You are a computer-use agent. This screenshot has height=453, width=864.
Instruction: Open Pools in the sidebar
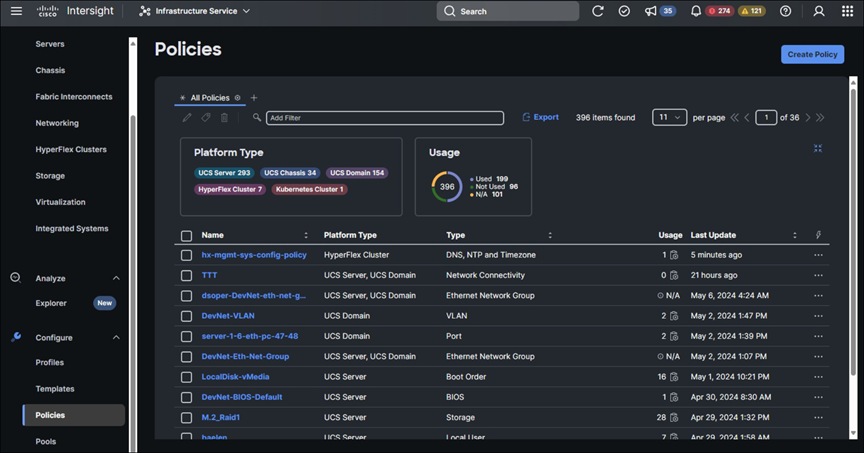[46, 441]
